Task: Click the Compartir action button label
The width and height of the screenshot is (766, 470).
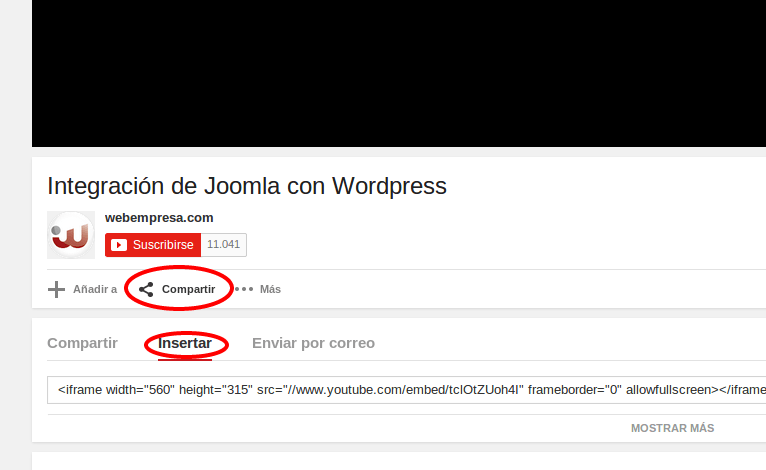Action: click(189, 289)
